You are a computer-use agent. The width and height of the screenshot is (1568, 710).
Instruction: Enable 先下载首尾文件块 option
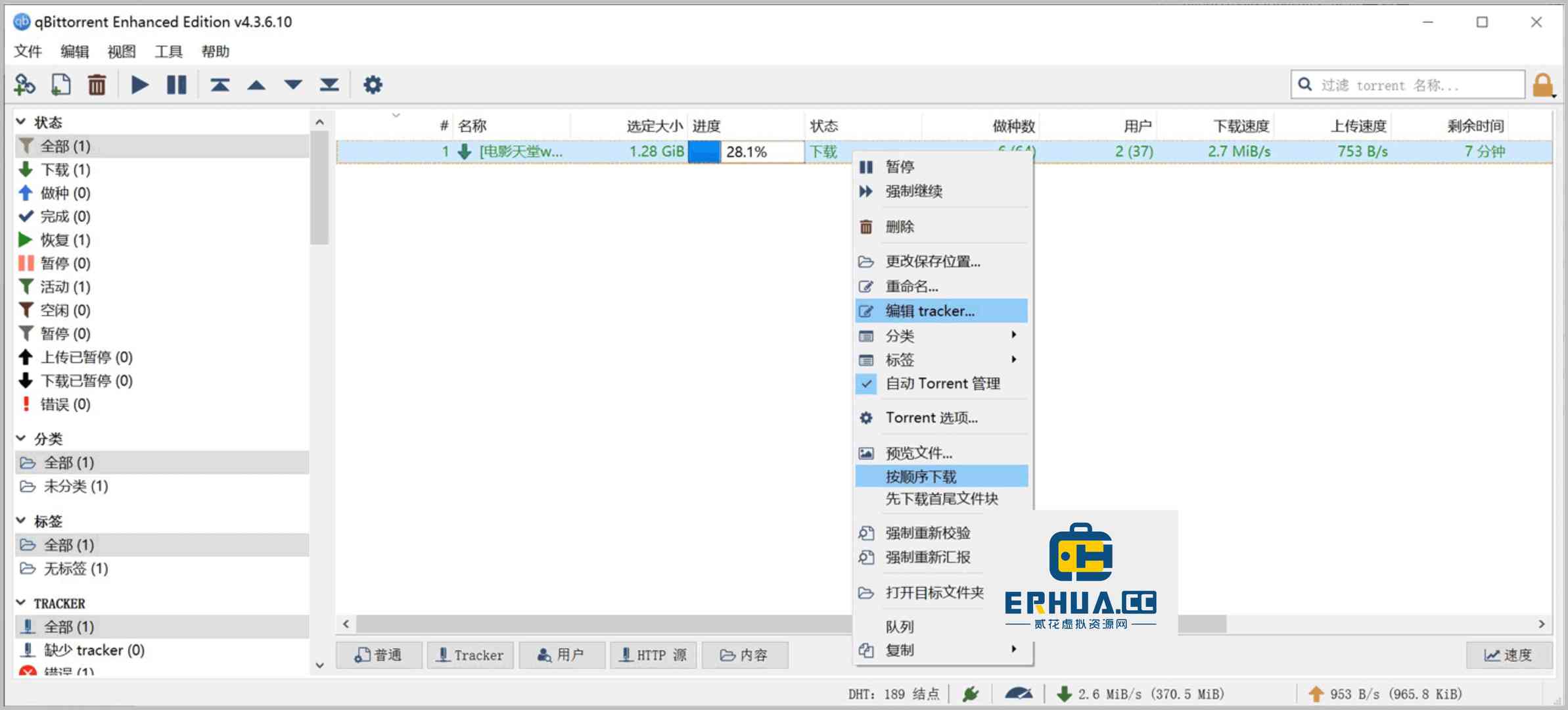(x=941, y=500)
